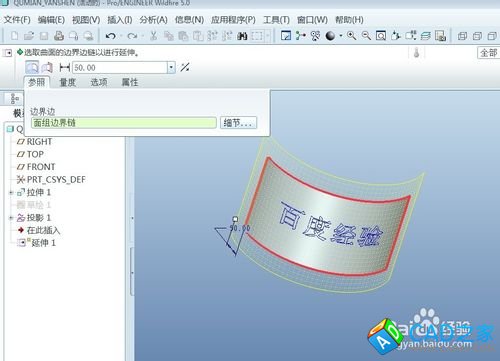Open the 编辑(E) menu
The height and width of the screenshot is (361, 500).
[x=51, y=20]
